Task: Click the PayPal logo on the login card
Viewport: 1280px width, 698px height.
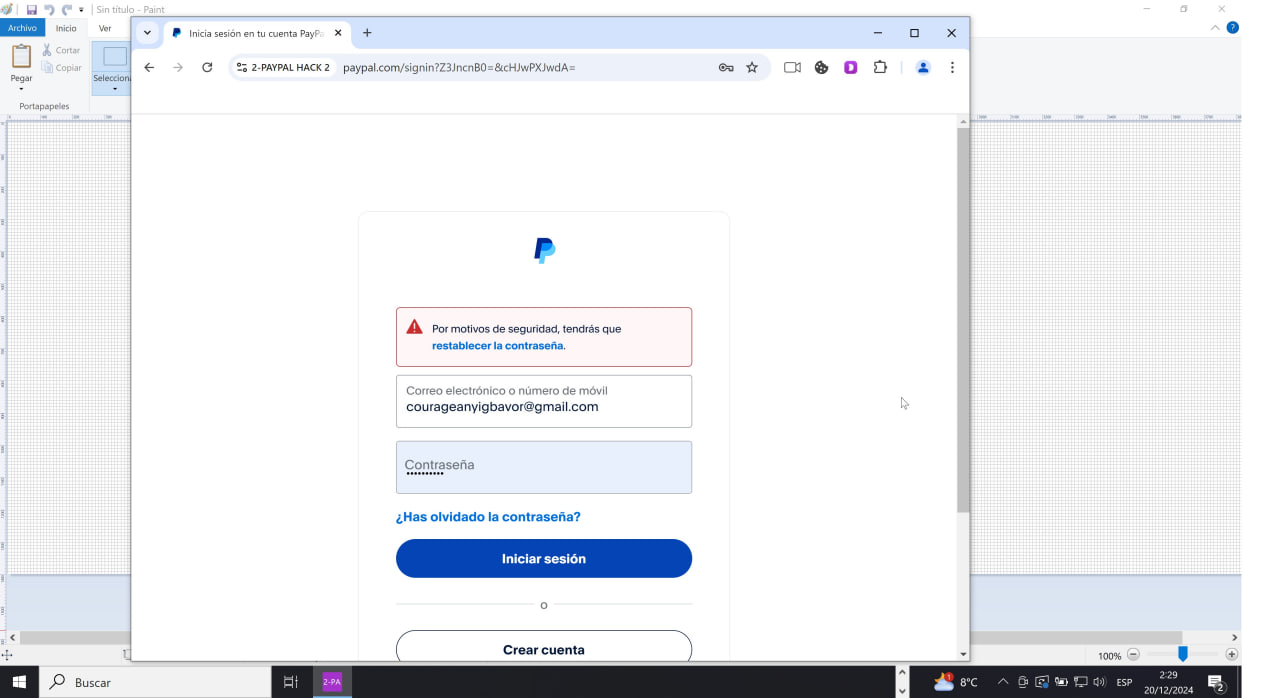Action: [x=544, y=251]
